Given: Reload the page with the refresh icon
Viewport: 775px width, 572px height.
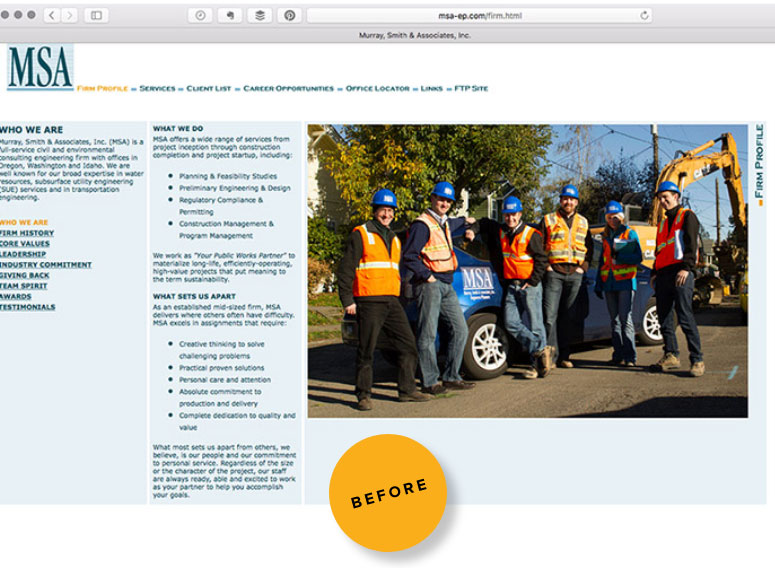Looking at the screenshot, I should [x=644, y=15].
